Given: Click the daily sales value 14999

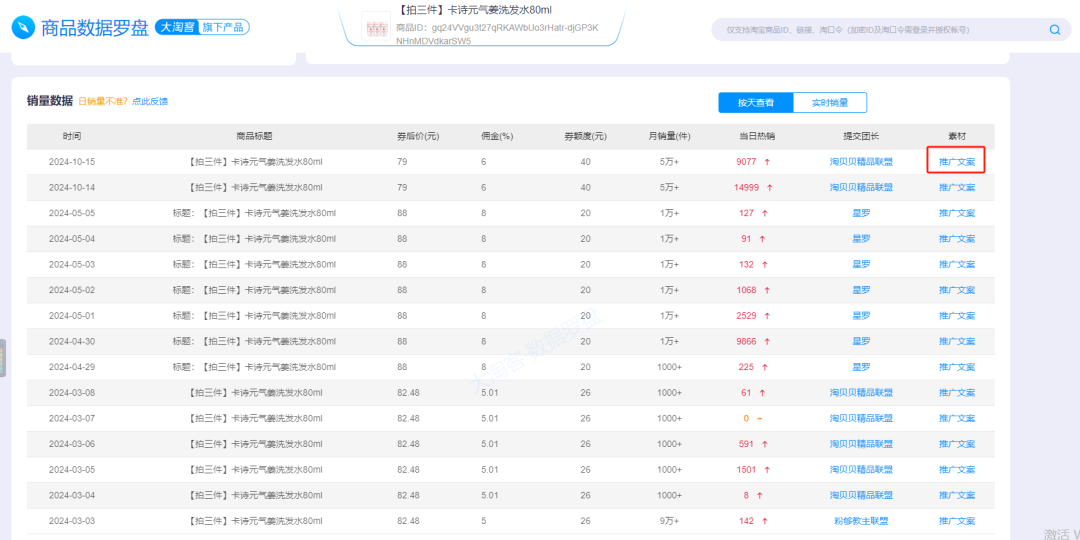Looking at the screenshot, I should [747, 187].
